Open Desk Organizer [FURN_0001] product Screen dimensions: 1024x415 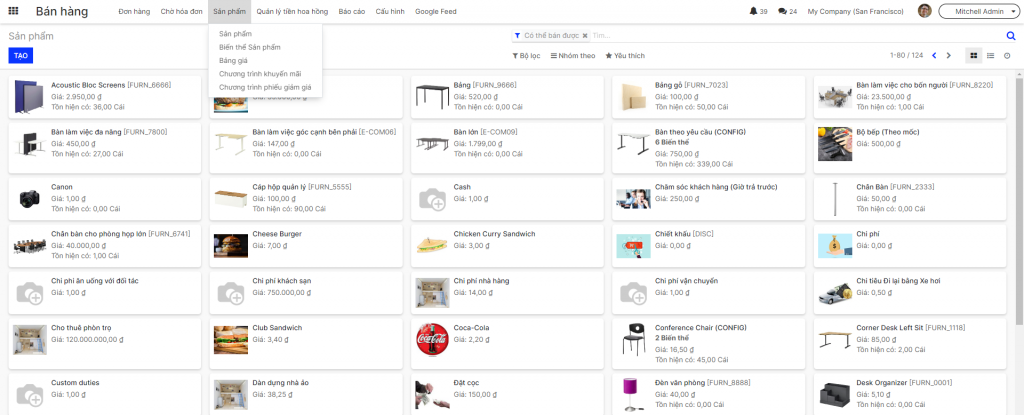coord(910,394)
